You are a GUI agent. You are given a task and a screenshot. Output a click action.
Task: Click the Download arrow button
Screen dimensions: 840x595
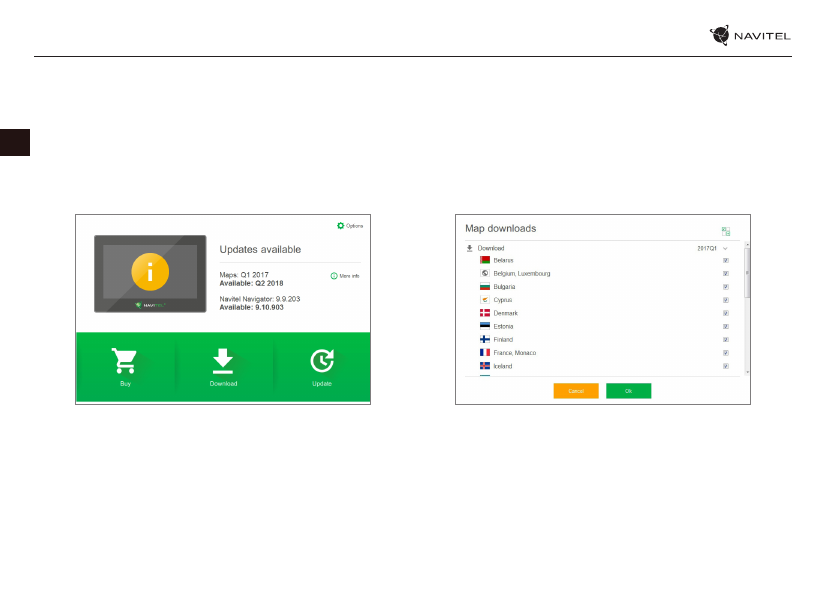coord(223,366)
